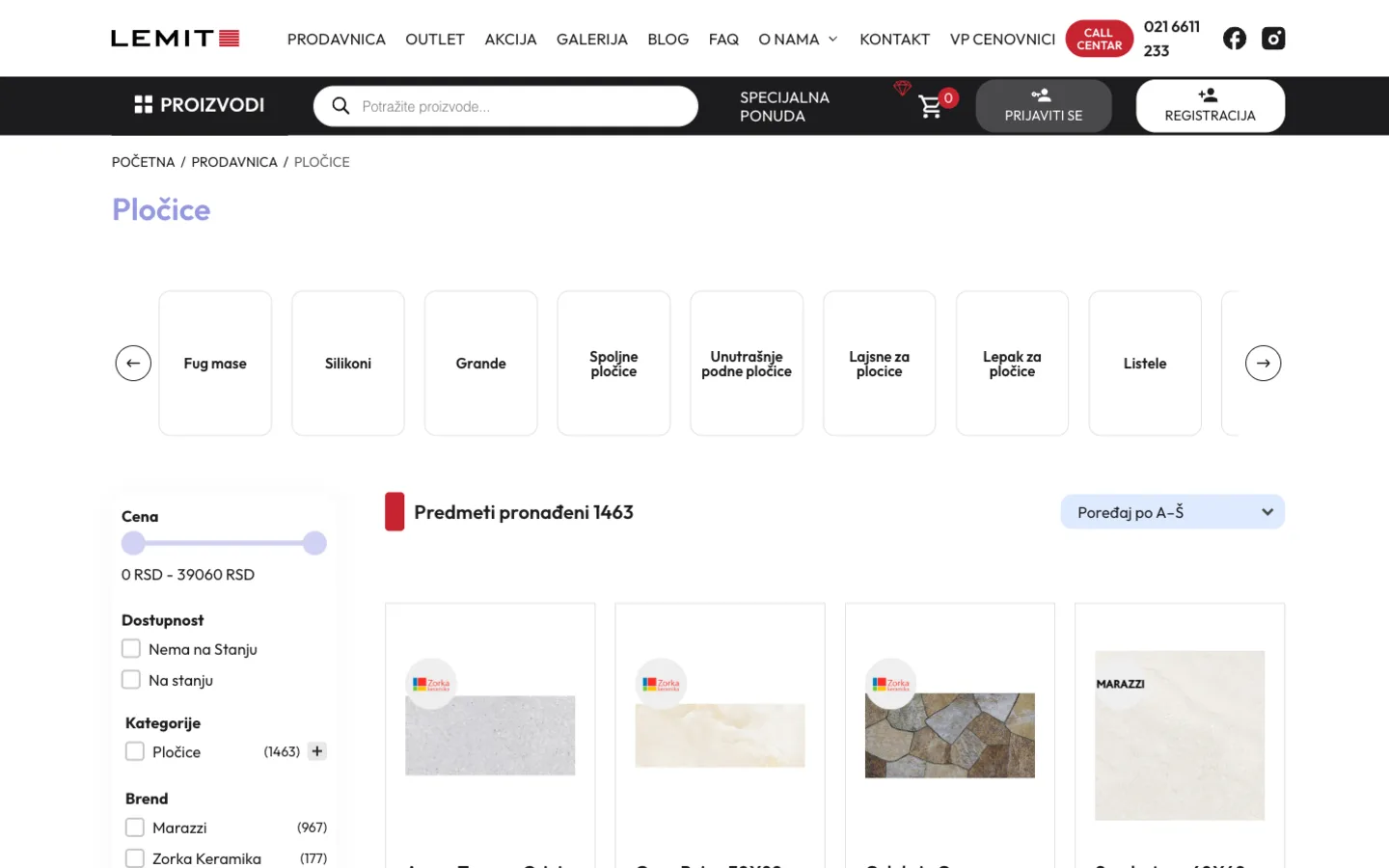The width and height of the screenshot is (1389, 868).
Task: Click the red diamond special offer icon
Action: coord(902,88)
